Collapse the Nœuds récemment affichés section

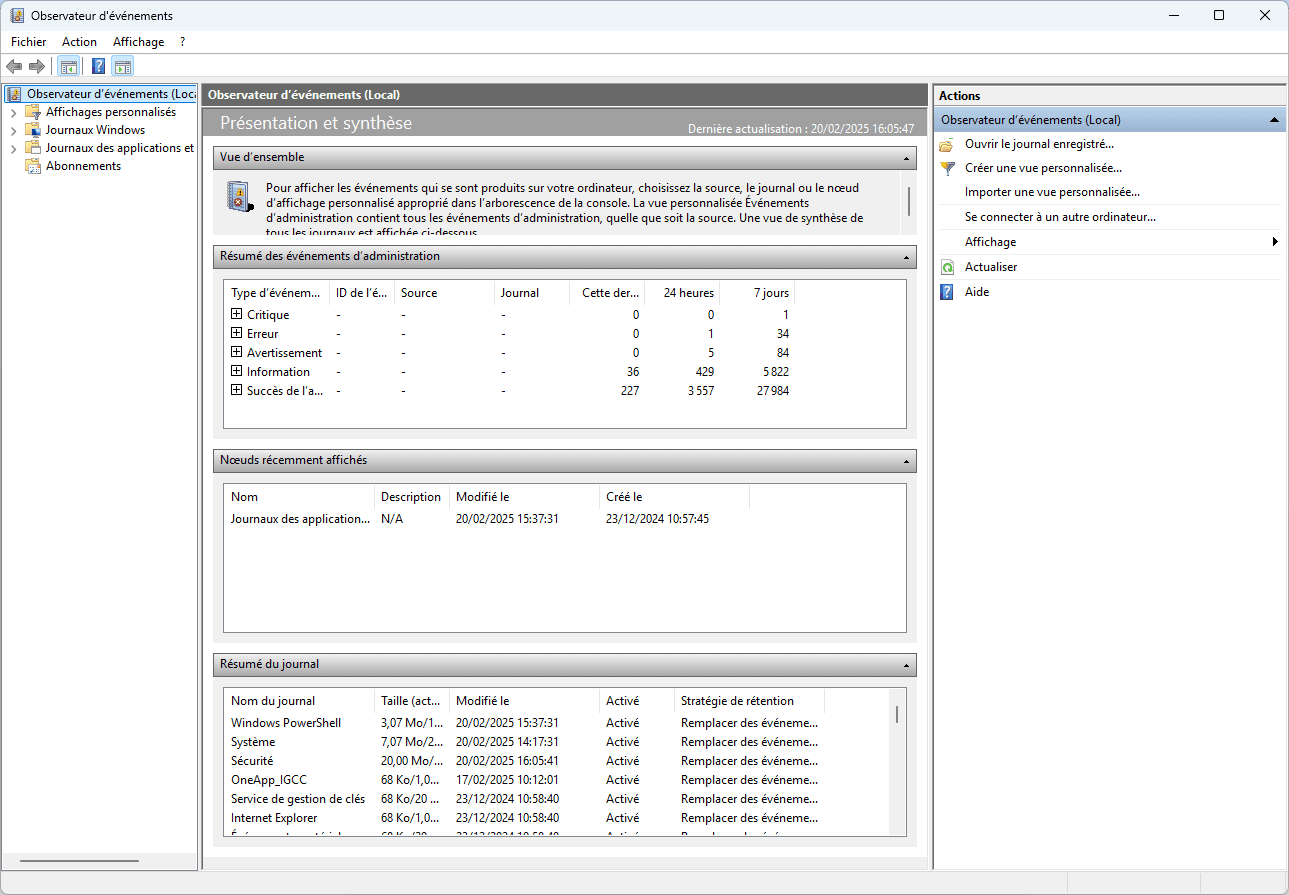(907, 461)
